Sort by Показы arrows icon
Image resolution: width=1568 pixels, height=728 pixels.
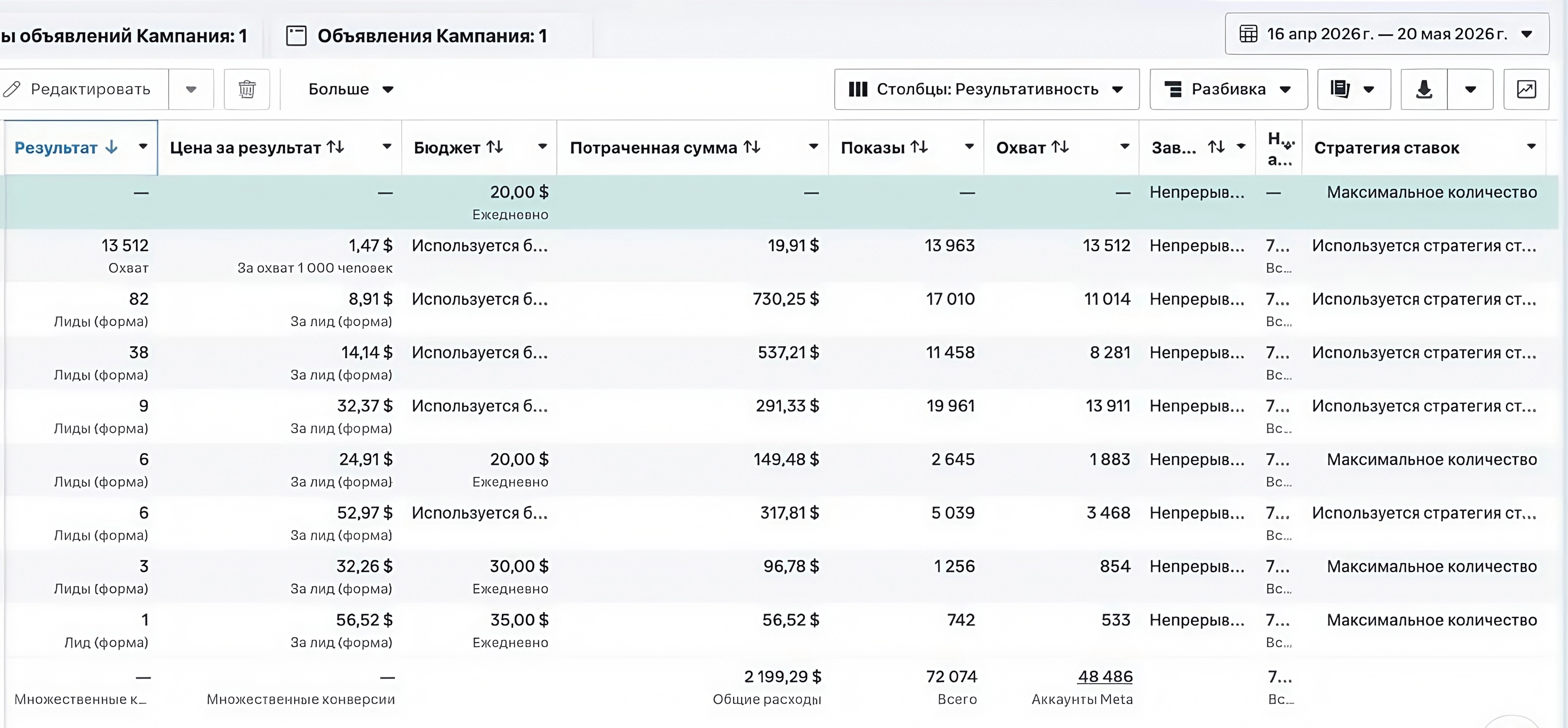pos(919,147)
